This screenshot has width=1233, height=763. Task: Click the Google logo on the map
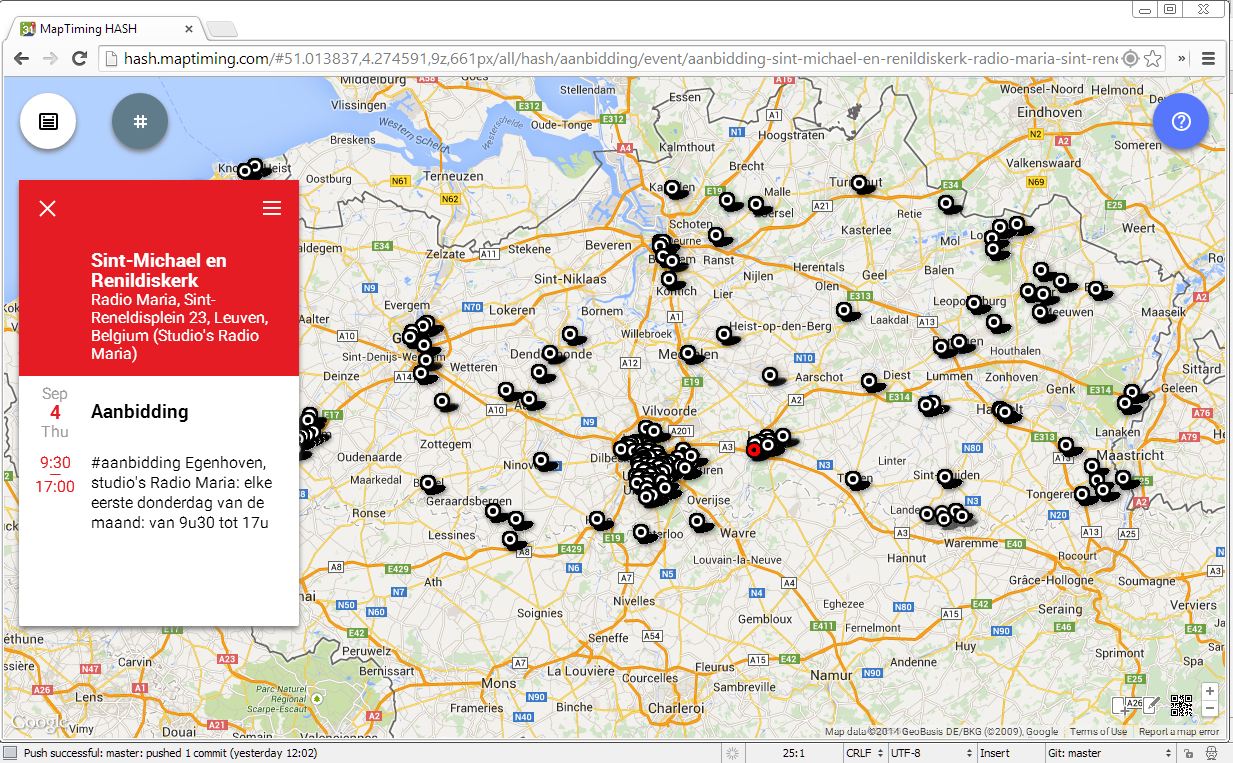38,722
